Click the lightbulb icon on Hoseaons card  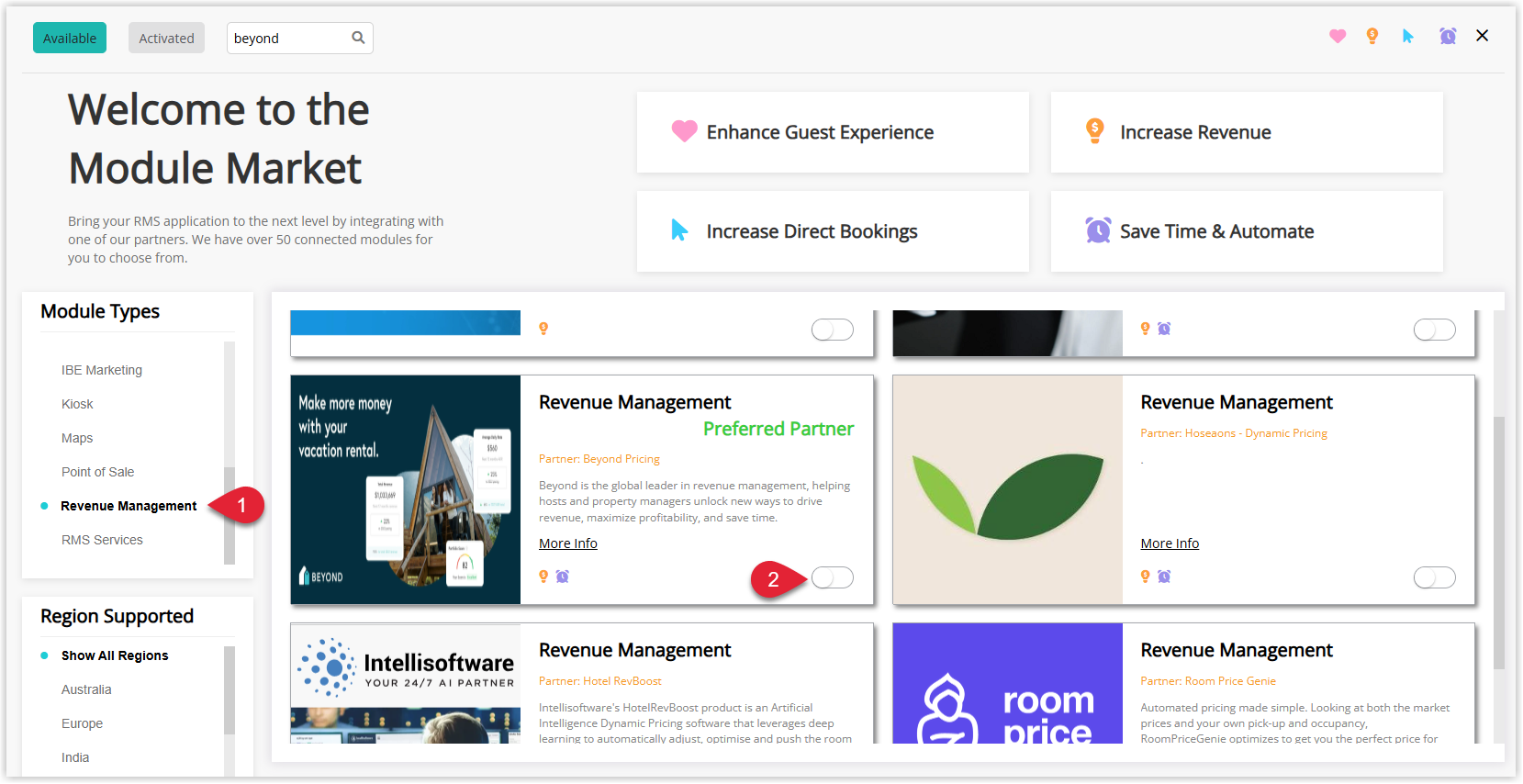click(x=1145, y=577)
